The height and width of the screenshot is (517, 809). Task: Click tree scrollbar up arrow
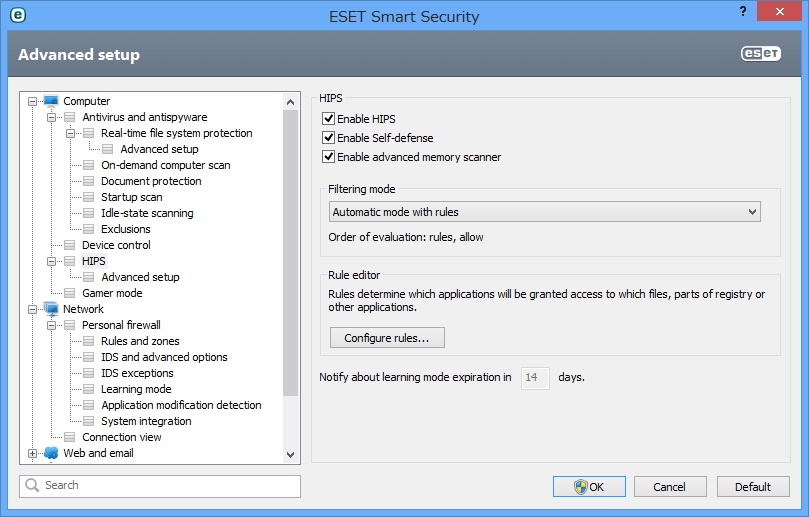[290, 102]
